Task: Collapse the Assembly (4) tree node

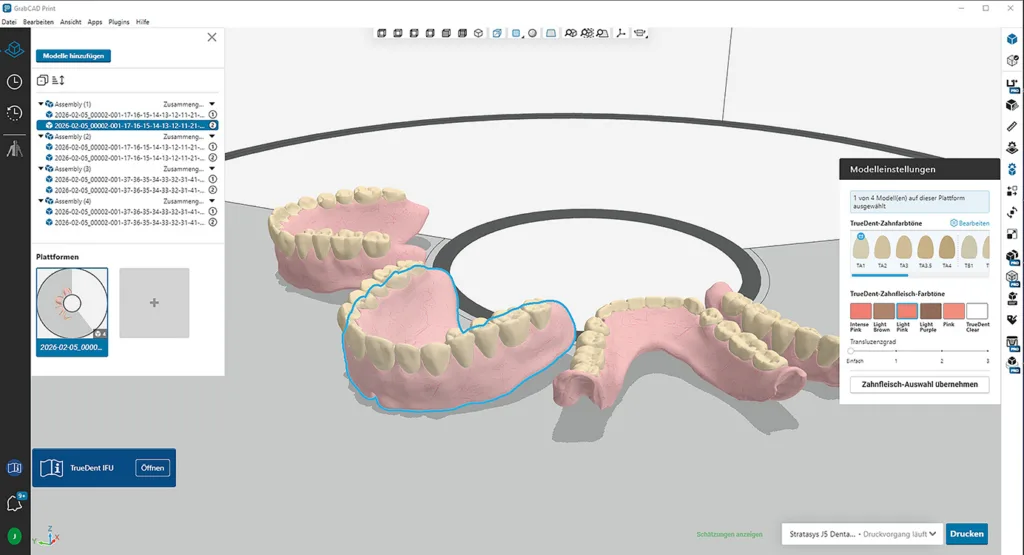Action: (40, 201)
